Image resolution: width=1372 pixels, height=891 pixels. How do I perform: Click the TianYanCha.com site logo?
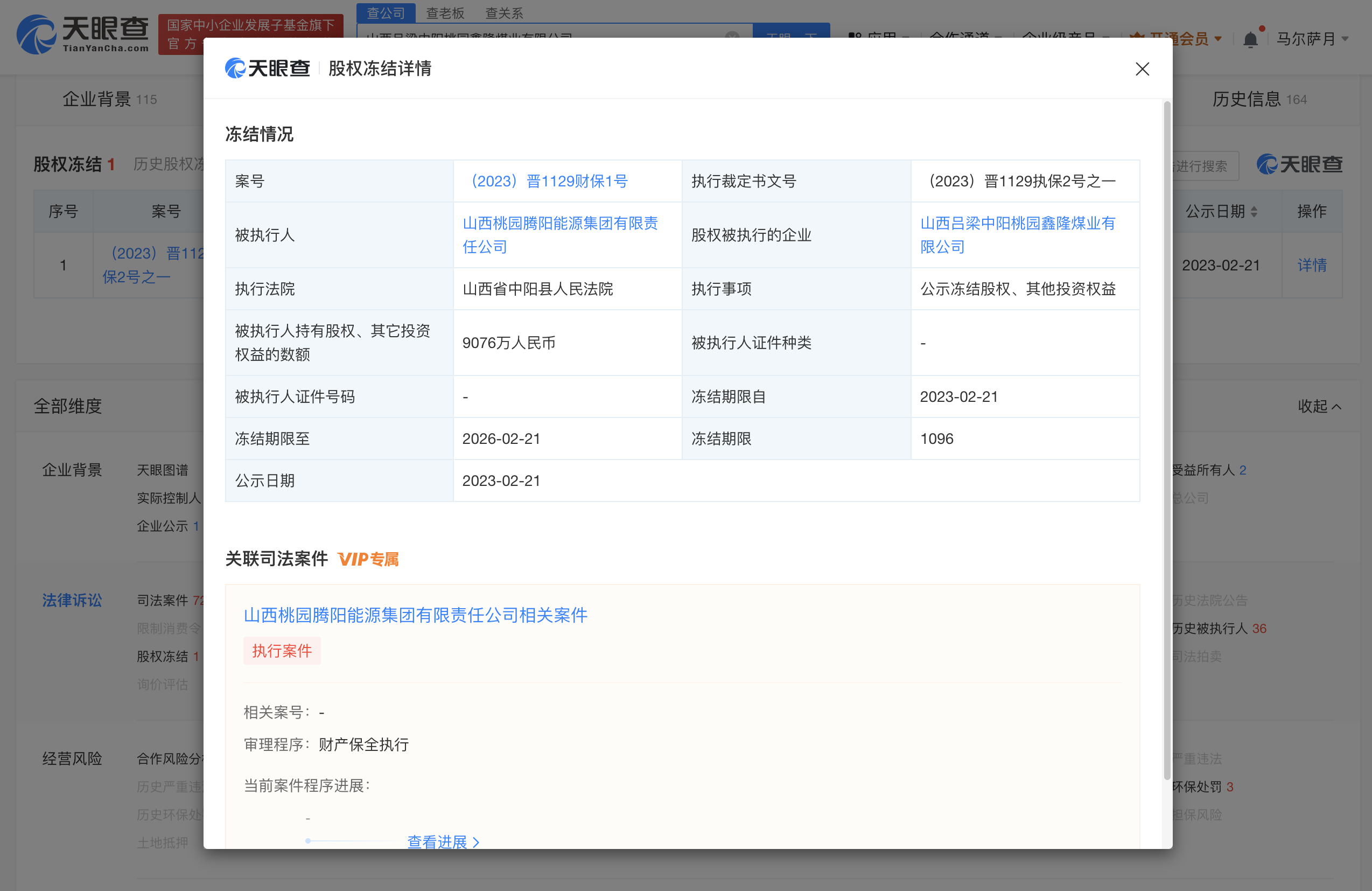pyautogui.click(x=82, y=34)
